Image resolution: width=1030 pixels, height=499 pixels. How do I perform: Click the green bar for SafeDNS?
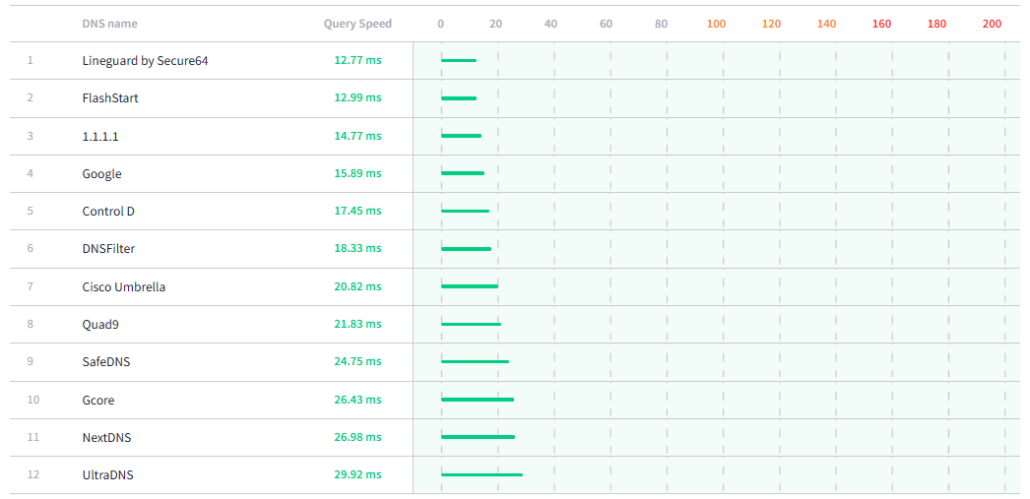(475, 361)
